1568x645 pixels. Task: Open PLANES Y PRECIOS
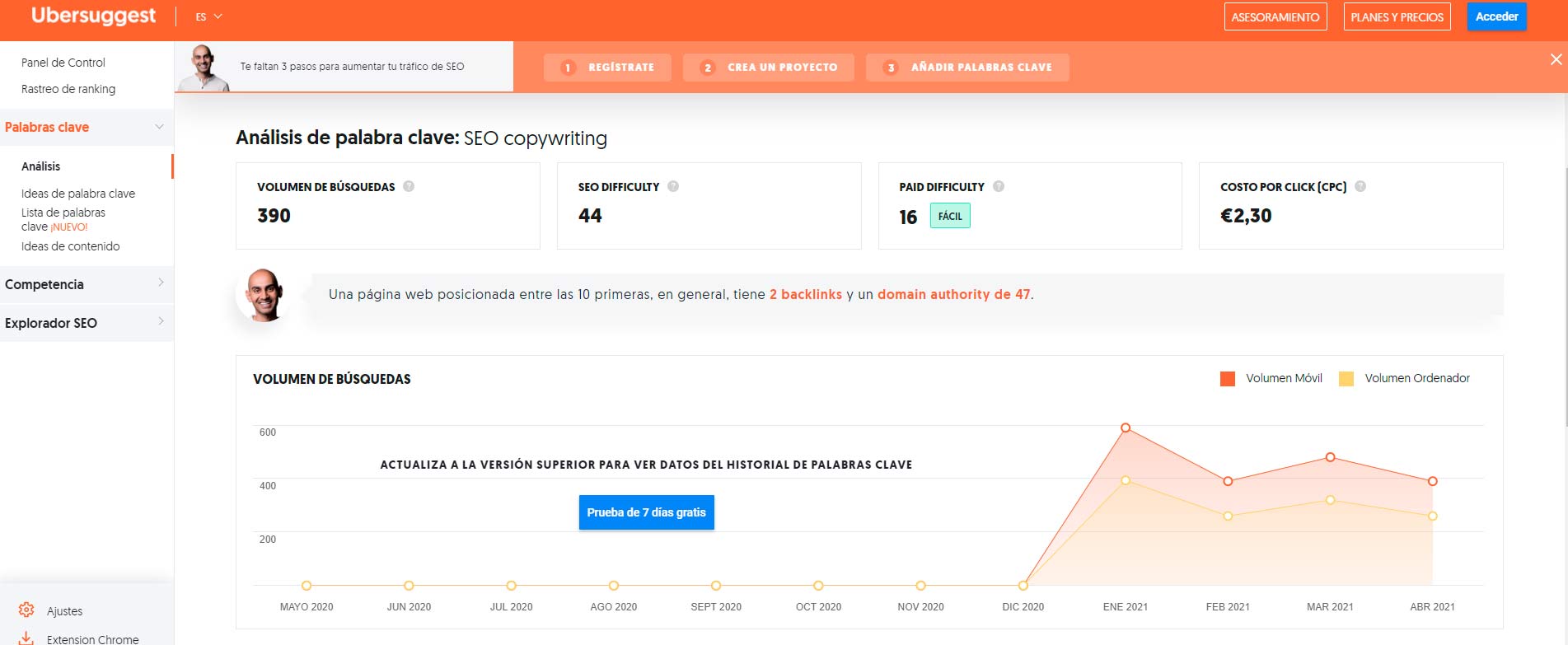click(1397, 16)
